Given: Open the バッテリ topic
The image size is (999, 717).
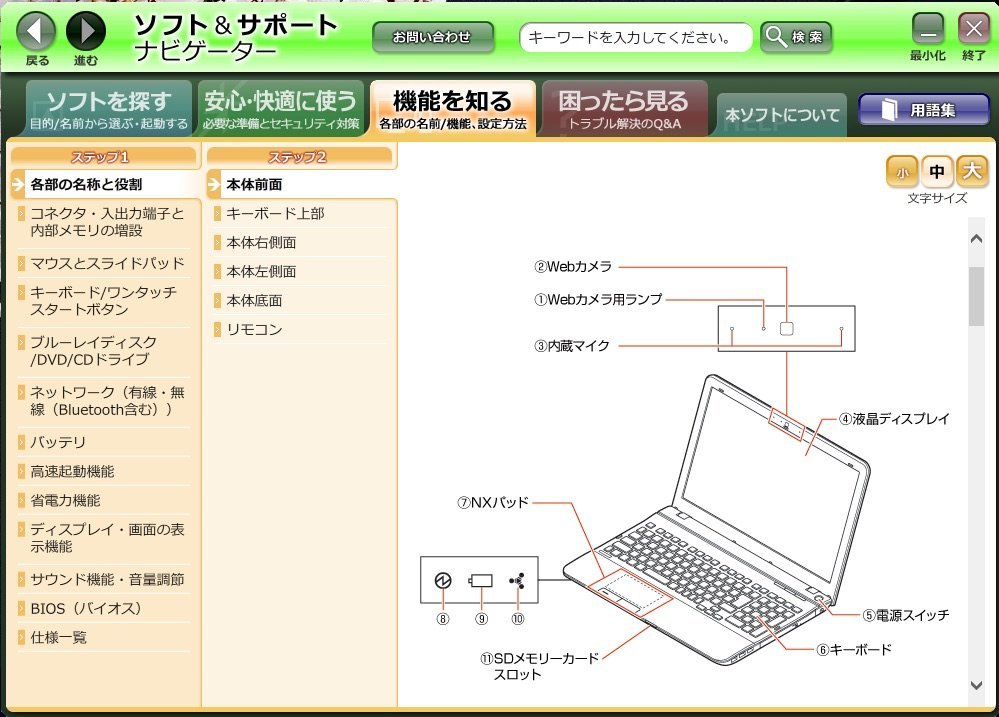Looking at the screenshot, I should (x=106, y=442).
